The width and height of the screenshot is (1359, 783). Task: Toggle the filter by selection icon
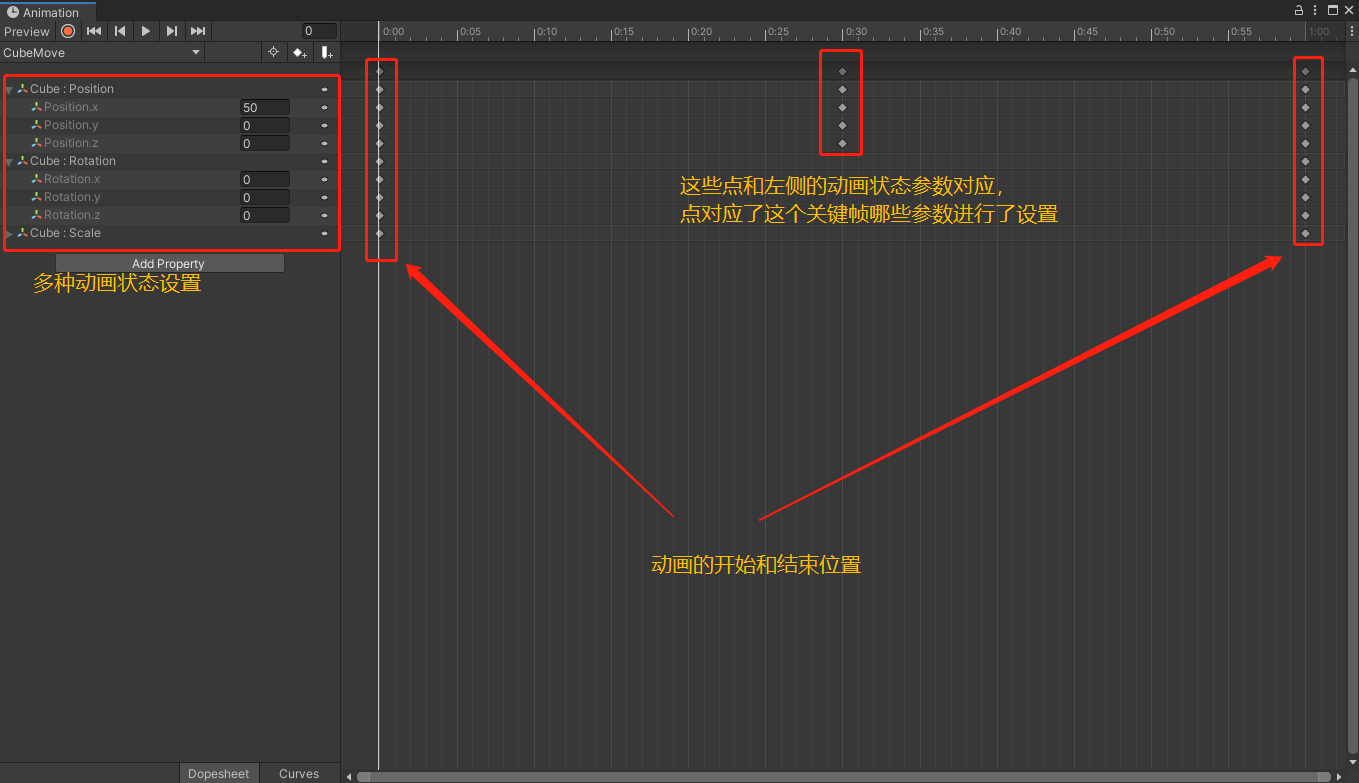click(x=273, y=52)
